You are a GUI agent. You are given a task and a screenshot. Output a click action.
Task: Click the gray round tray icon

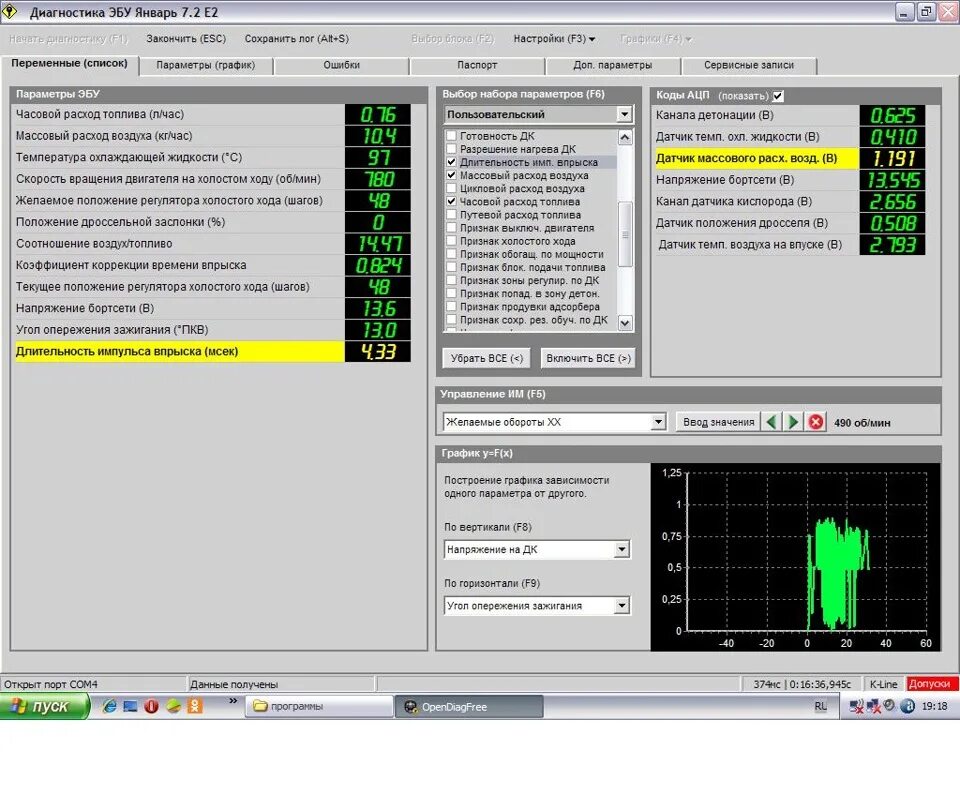[890, 705]
